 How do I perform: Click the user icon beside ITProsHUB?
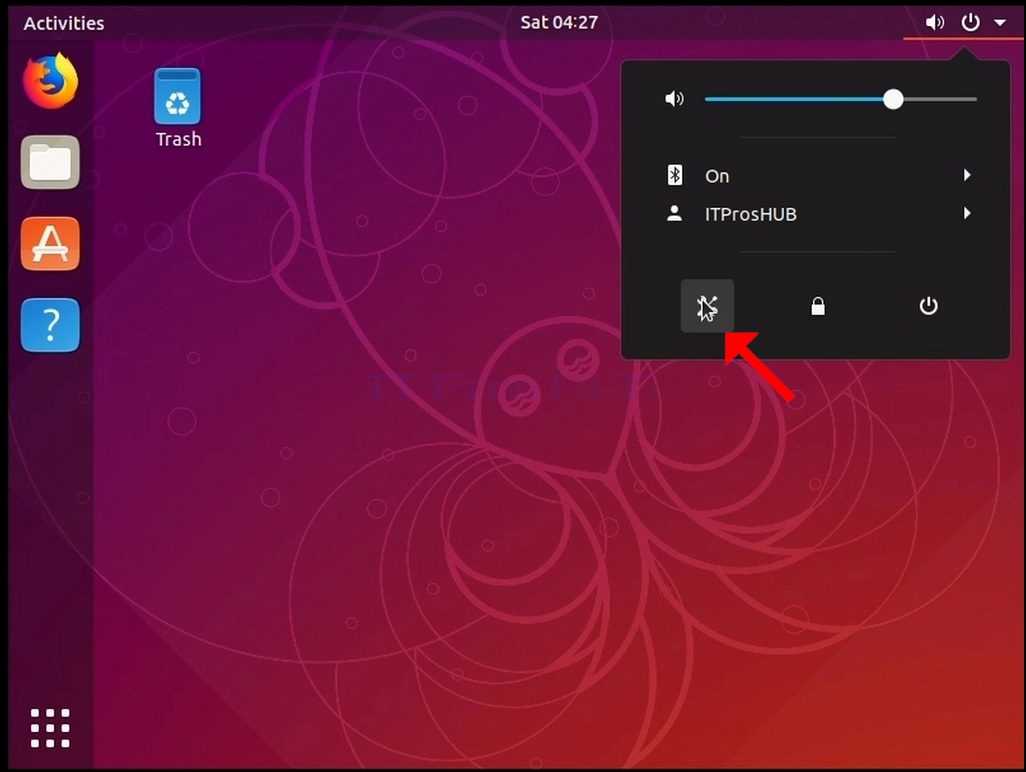tap(675, 213)
